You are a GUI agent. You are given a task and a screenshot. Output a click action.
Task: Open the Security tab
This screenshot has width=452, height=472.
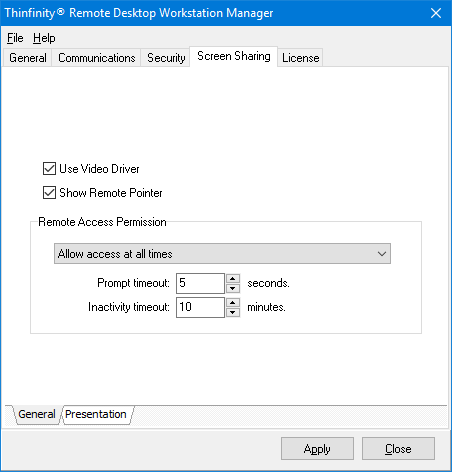click(166, 58)
